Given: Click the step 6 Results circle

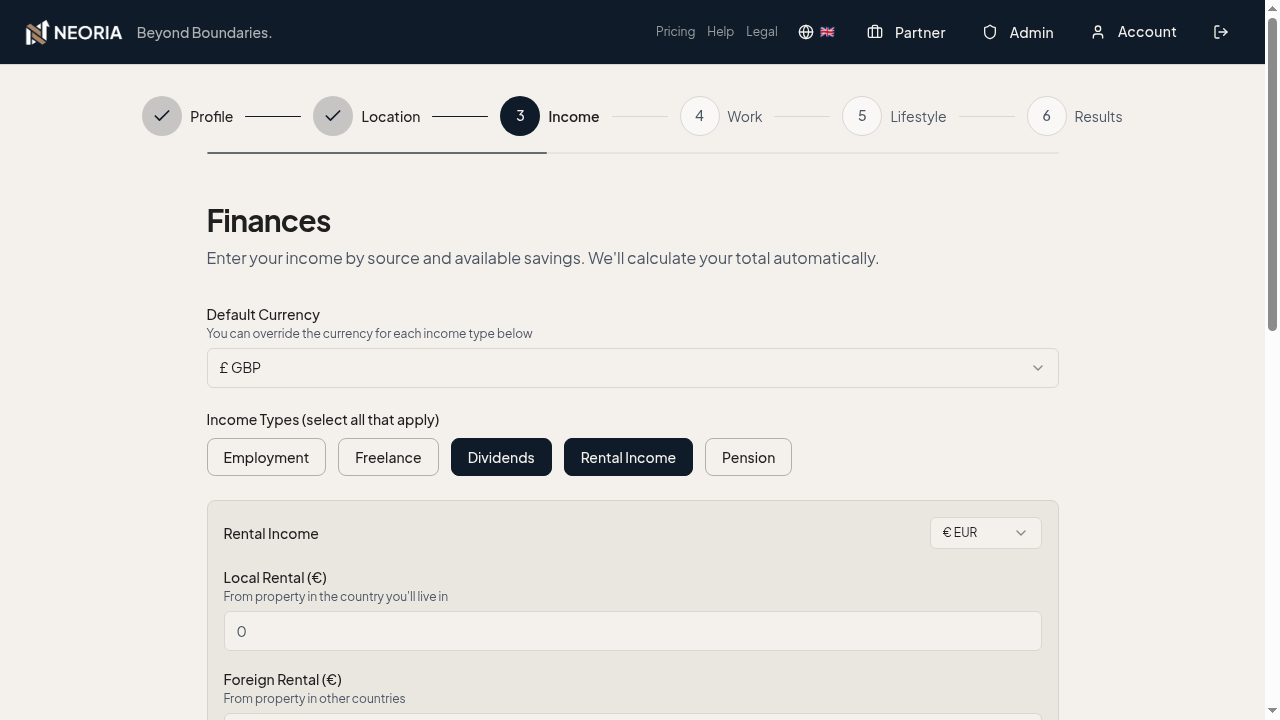Looking at the screenshot, I should click(x=1047, y=116).
